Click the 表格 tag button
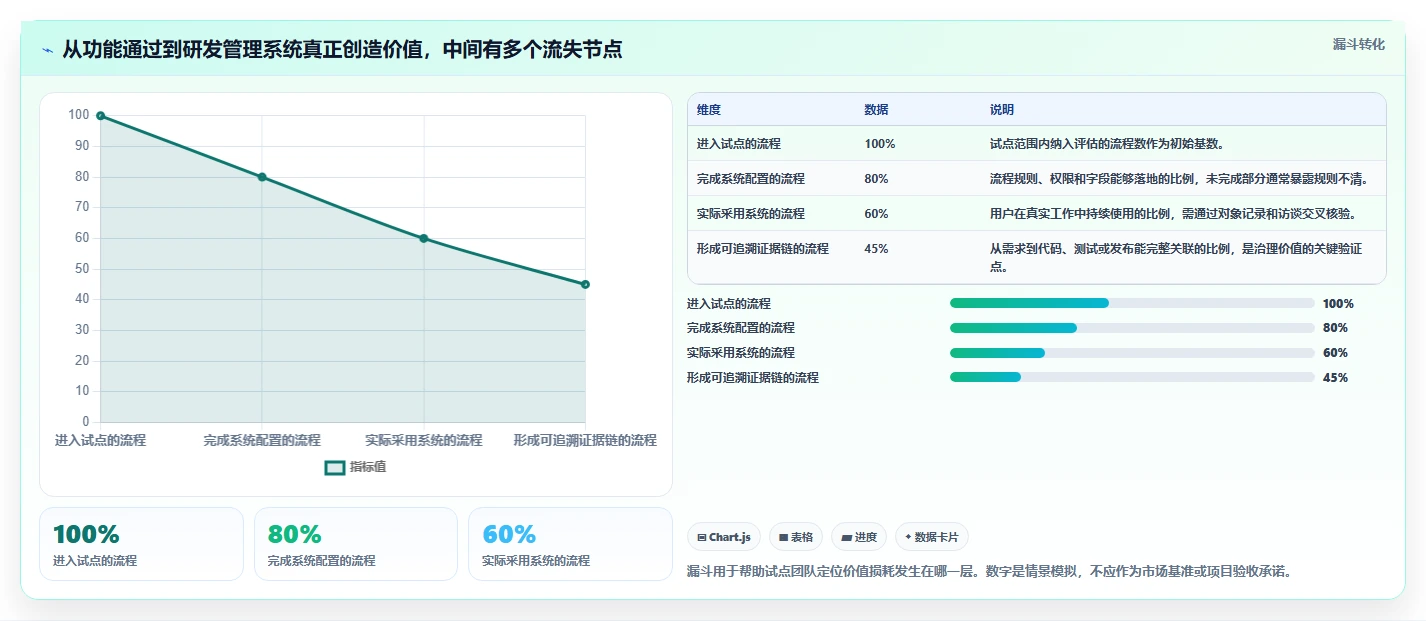The image size is (1426, 621). (796, 537)
